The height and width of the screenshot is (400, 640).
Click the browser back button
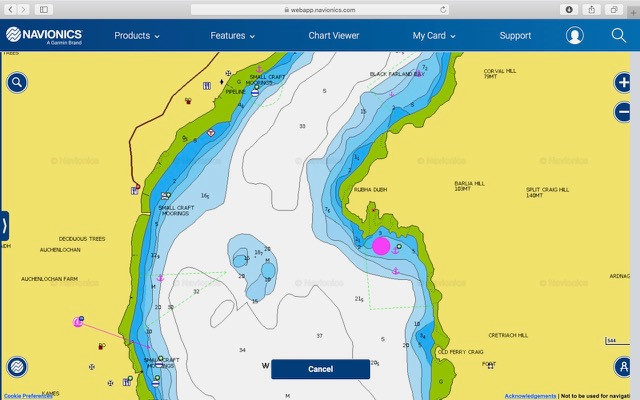pyautogui.click(x=11, y=9)
